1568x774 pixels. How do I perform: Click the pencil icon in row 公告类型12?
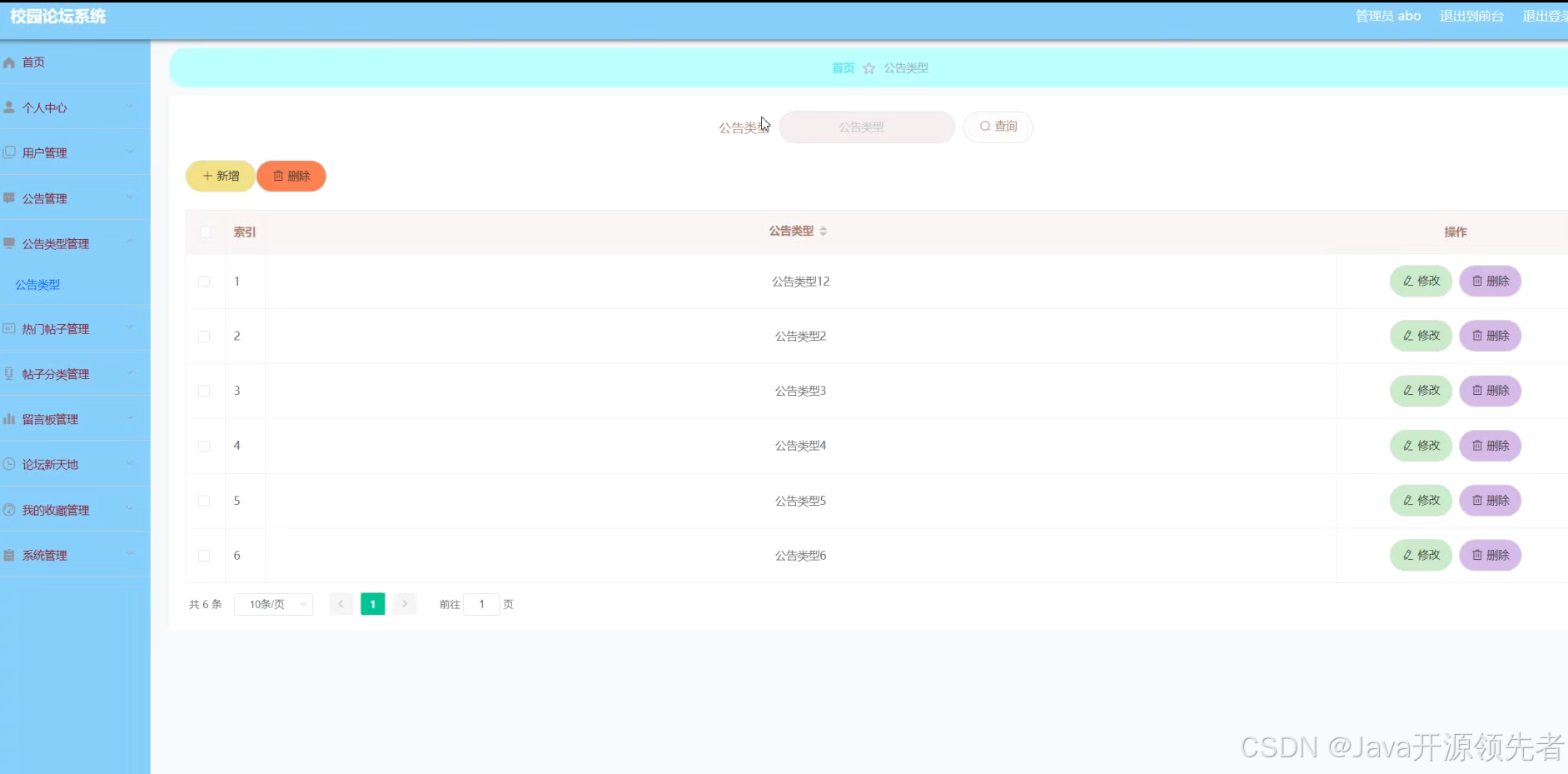[1408, 281]
